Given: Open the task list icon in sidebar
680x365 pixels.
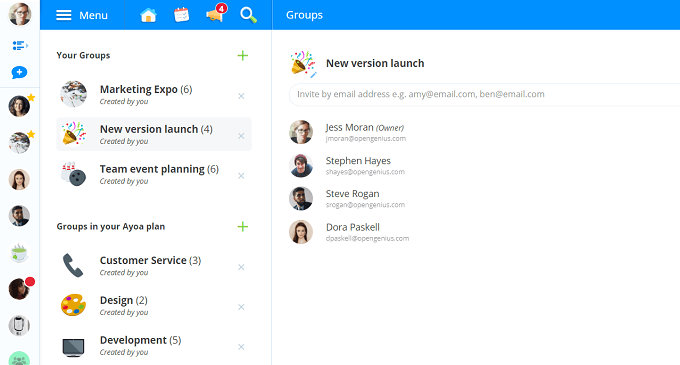Looking at the screenshot, I should (20, 46).
